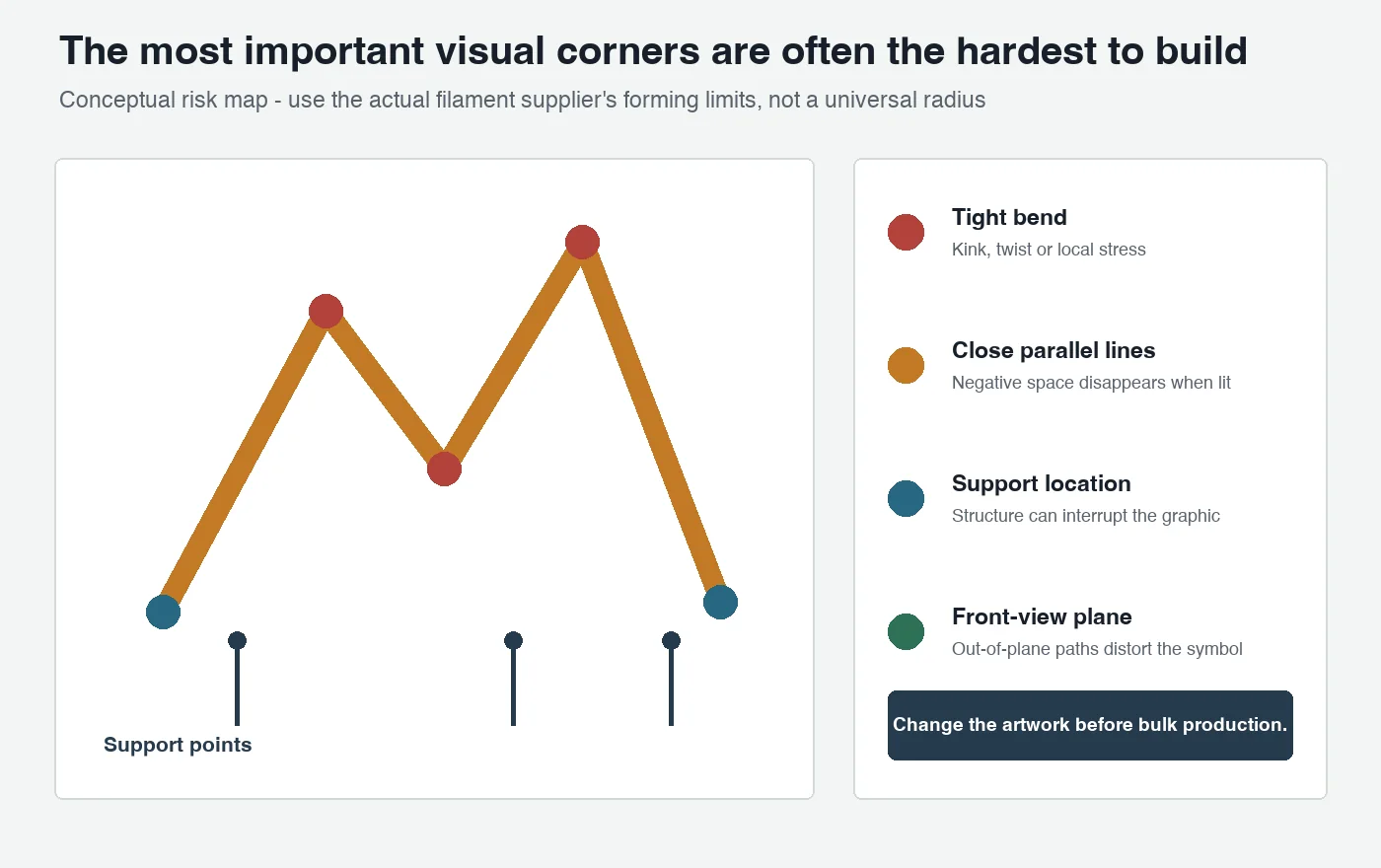Click the blue Support location legend dot

tap(906, 498)
